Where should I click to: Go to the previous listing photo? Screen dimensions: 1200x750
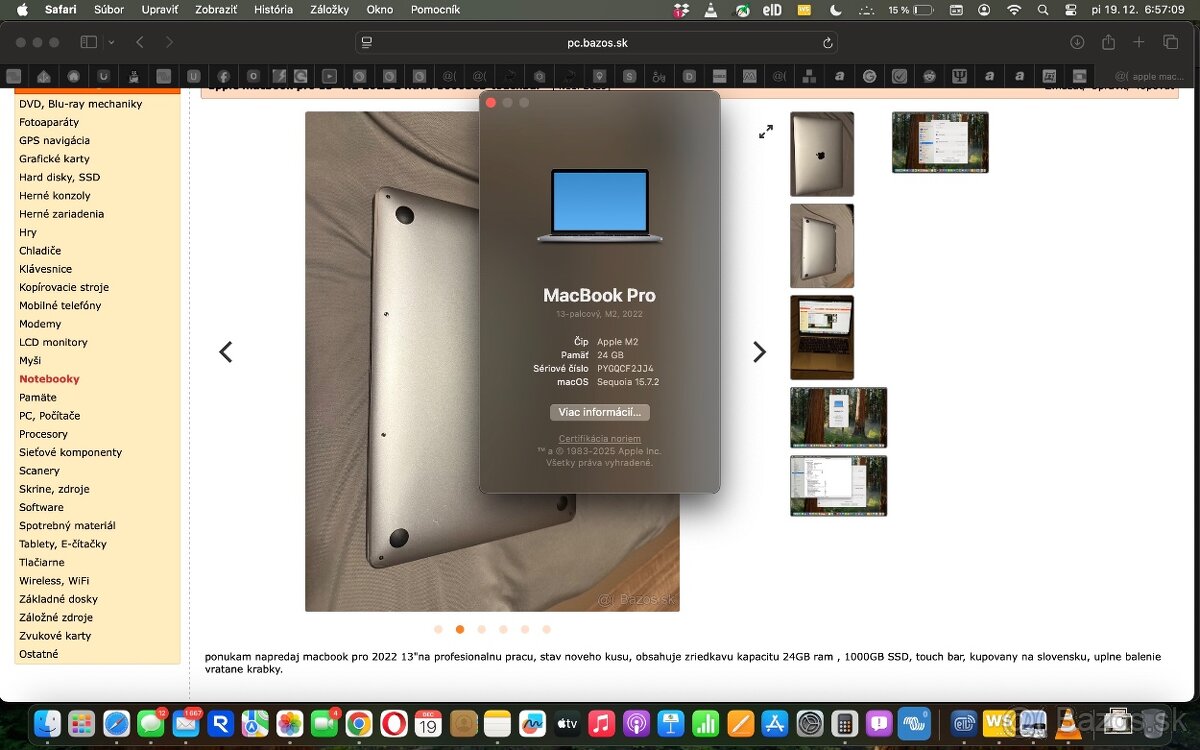pyautogui.click(x=226, y=352)
